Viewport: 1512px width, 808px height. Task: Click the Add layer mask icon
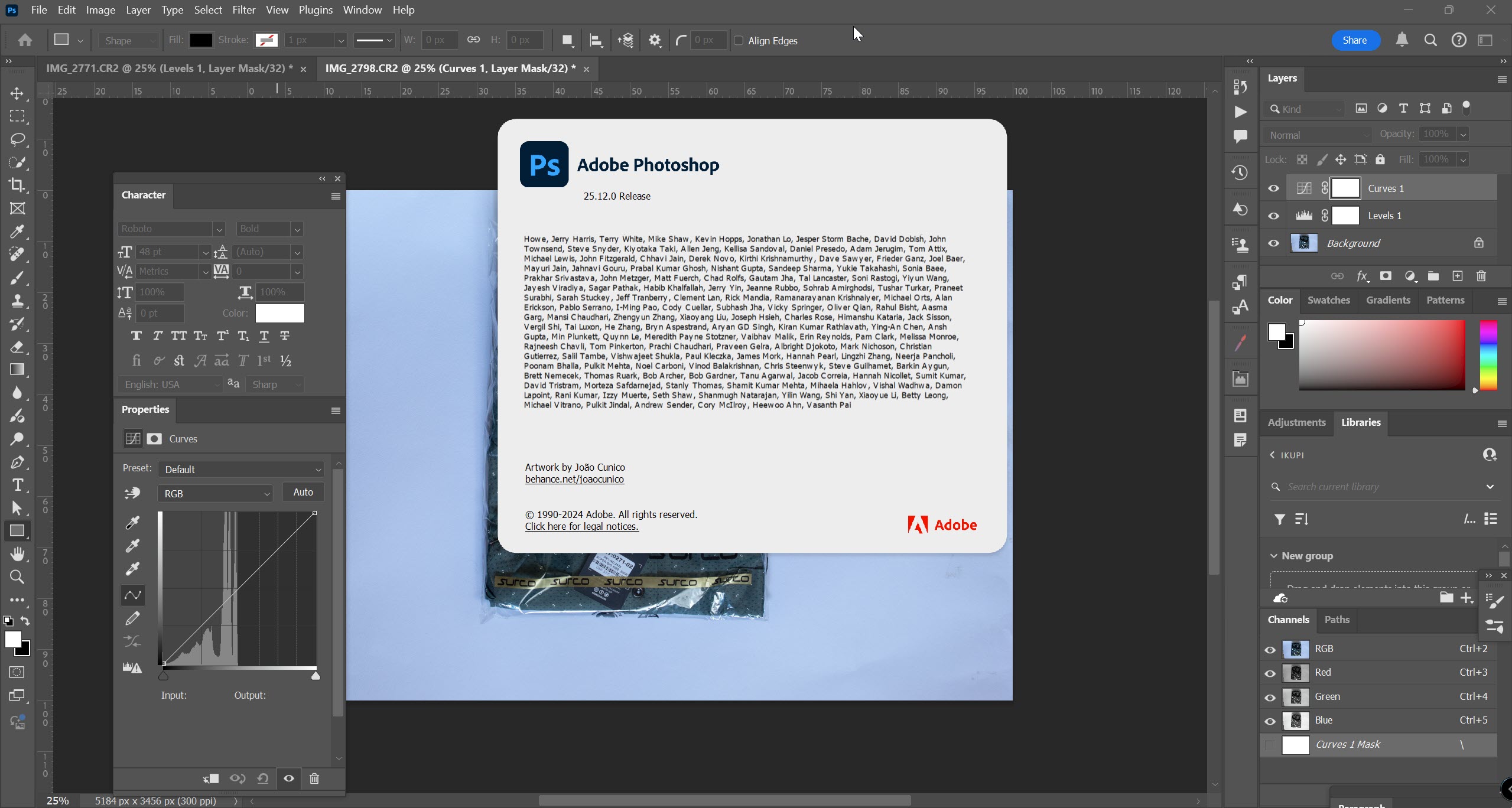1385,276
